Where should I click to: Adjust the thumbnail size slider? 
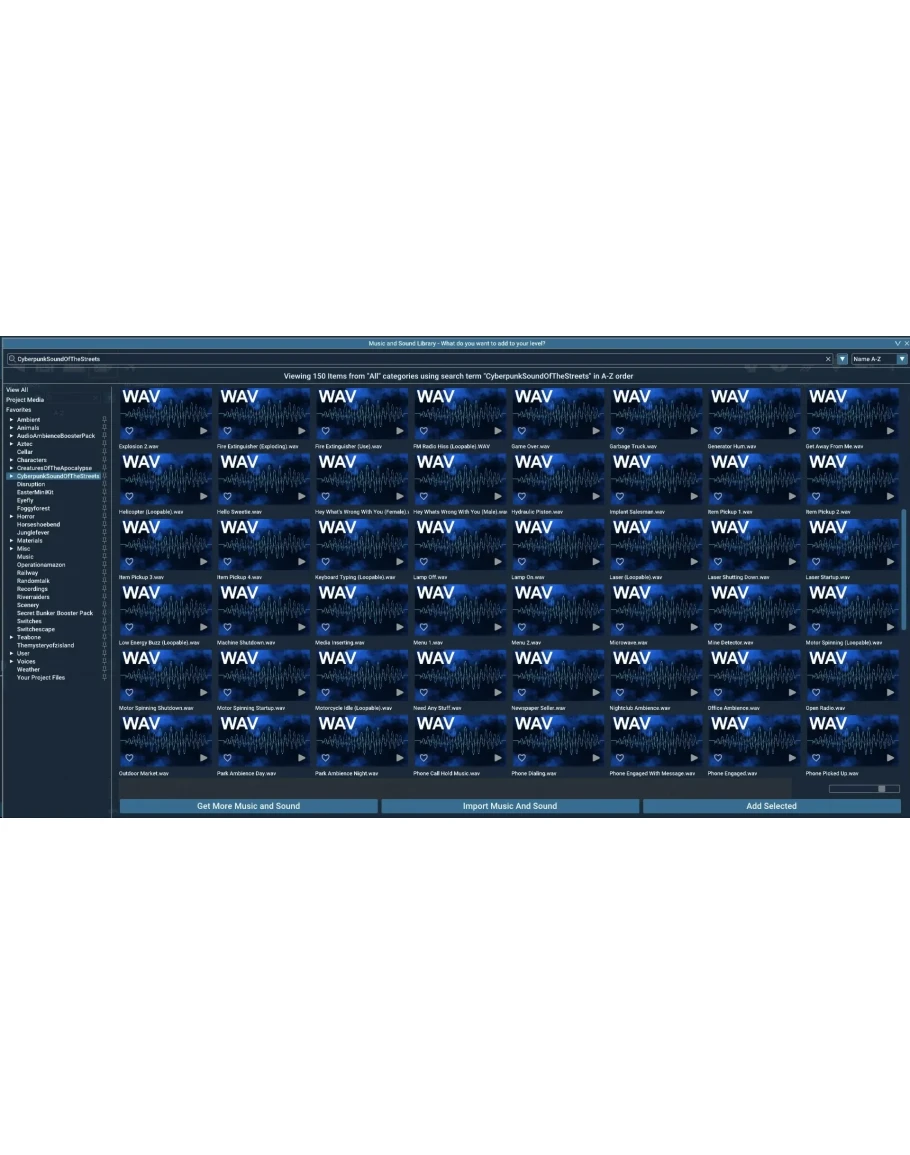coord(881,789)
